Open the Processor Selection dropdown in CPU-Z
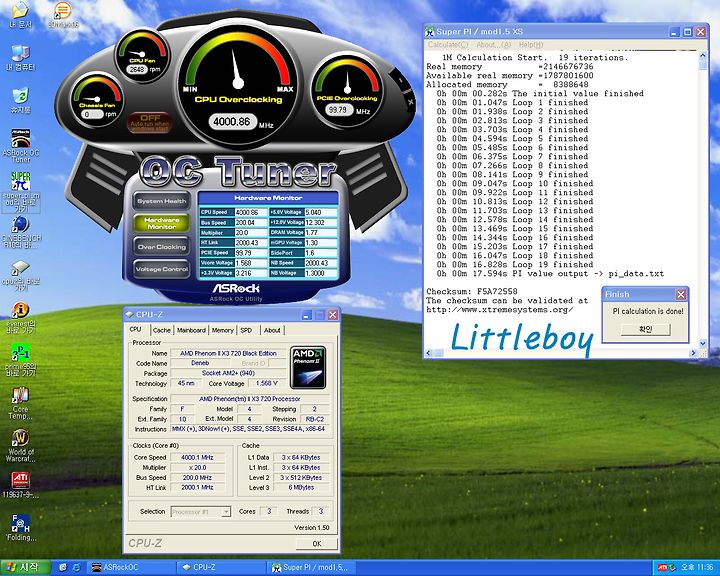The image size is (720, 576). tap(201, 511)
